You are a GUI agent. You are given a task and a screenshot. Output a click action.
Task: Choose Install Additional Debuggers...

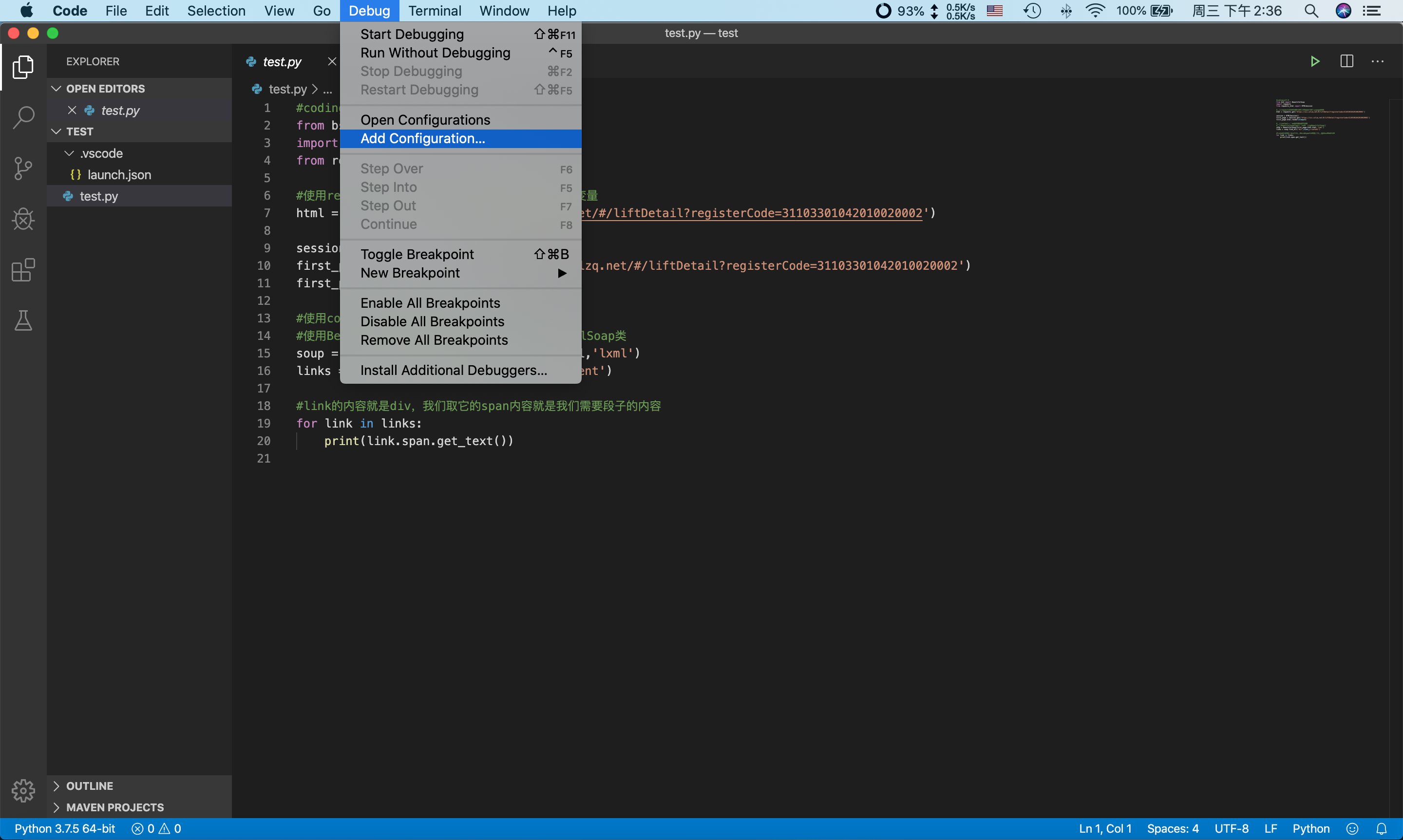461,370
